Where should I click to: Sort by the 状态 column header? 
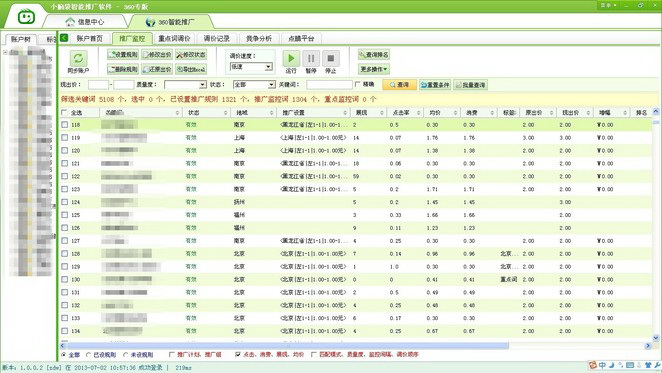pyautogui.click(x=206, y=113)
